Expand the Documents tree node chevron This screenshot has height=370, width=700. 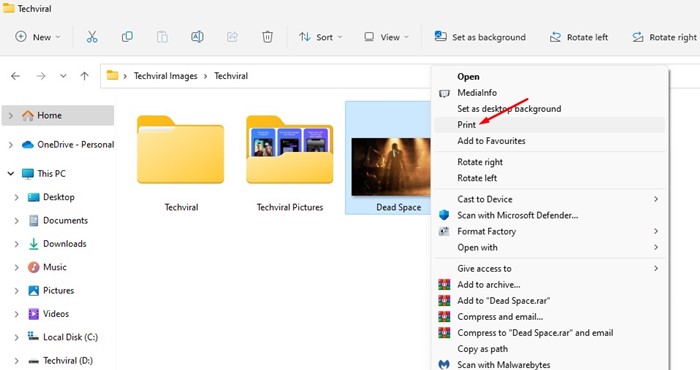(x=17, y=220)
